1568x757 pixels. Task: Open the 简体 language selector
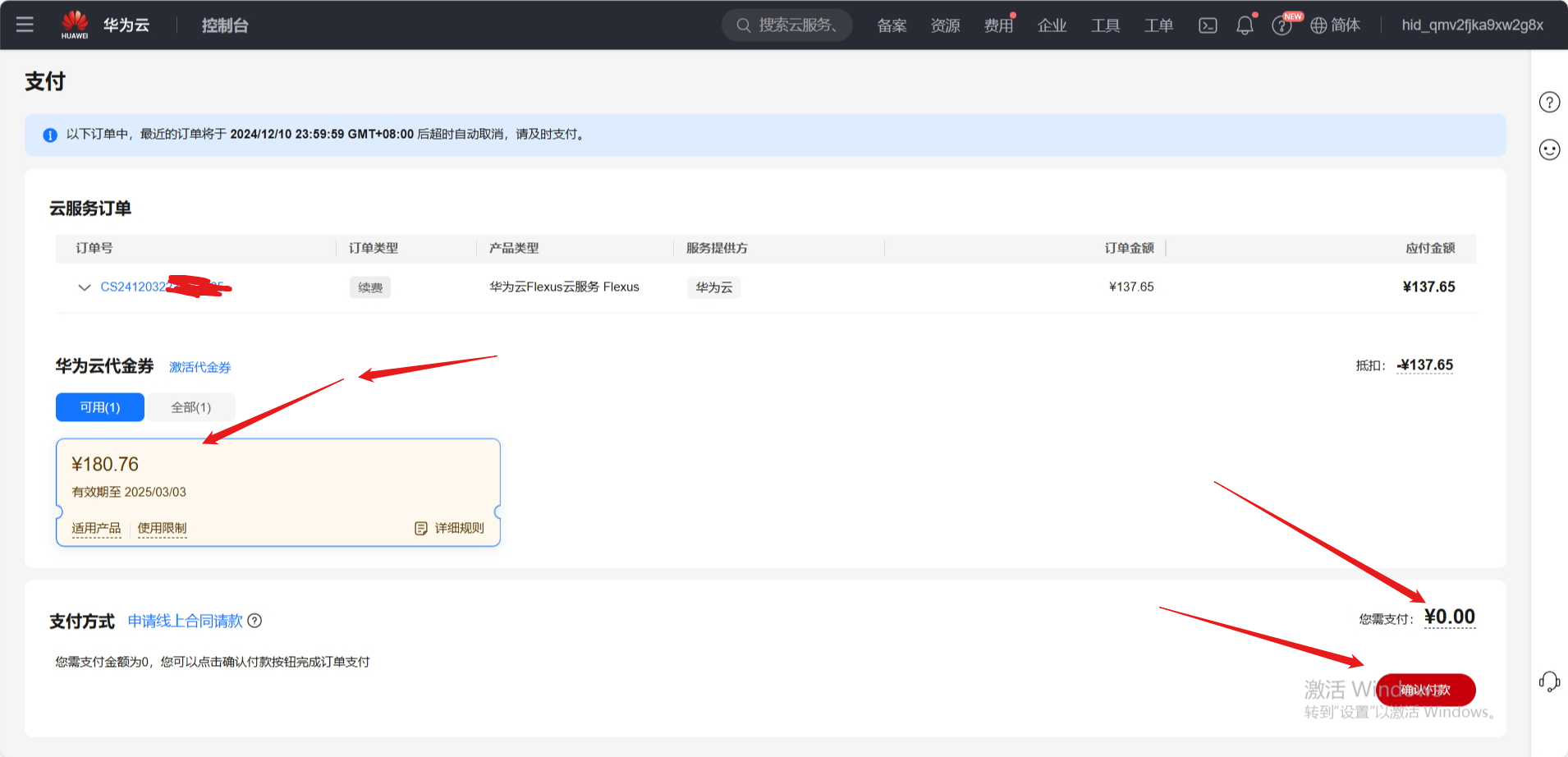tap(1335, 25)
